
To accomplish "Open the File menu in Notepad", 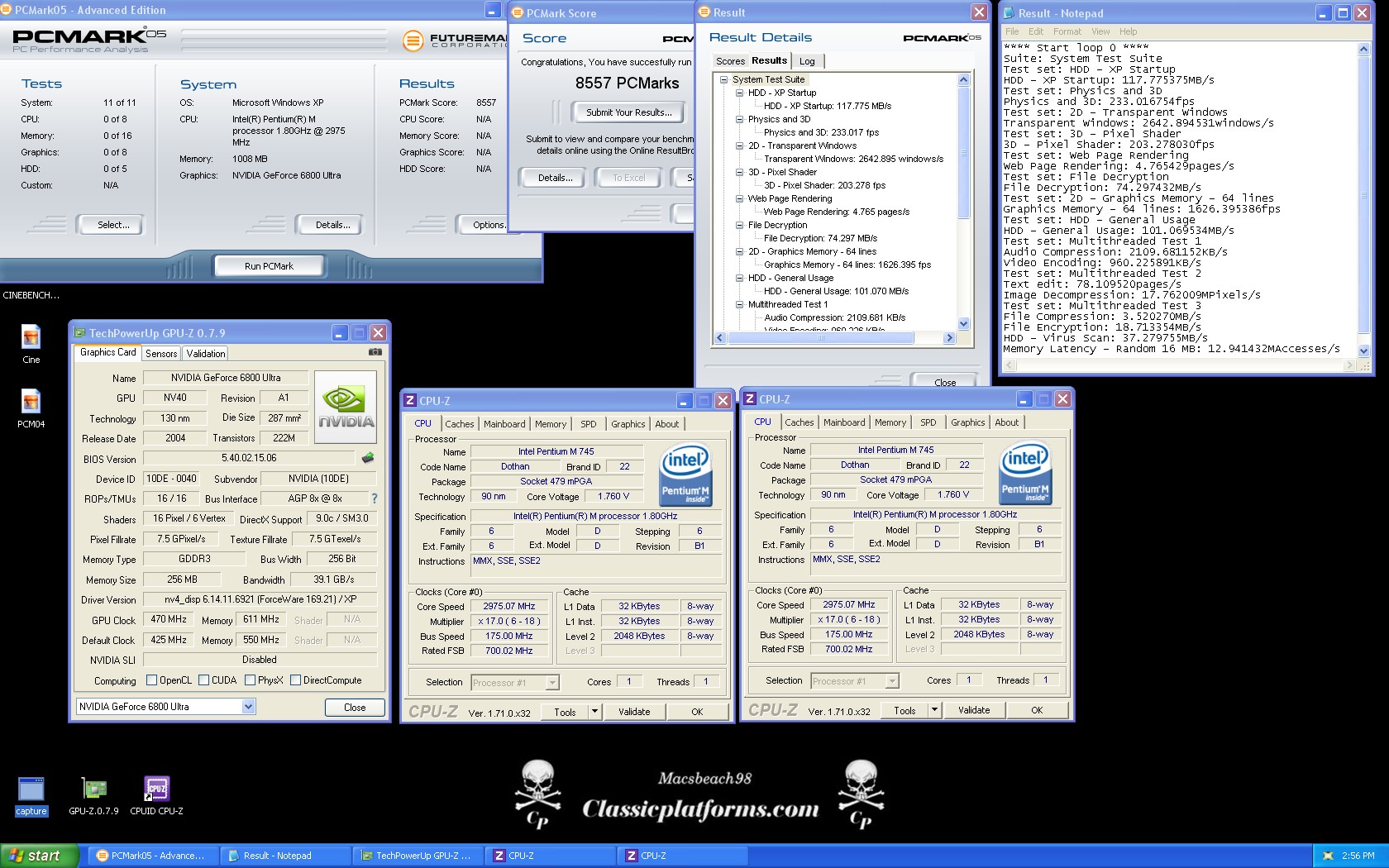I will [1012, 31].
